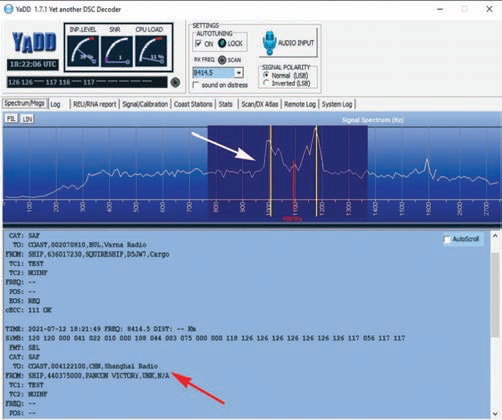
Task: Click the first EOS: REQ line
Action: 24,301
